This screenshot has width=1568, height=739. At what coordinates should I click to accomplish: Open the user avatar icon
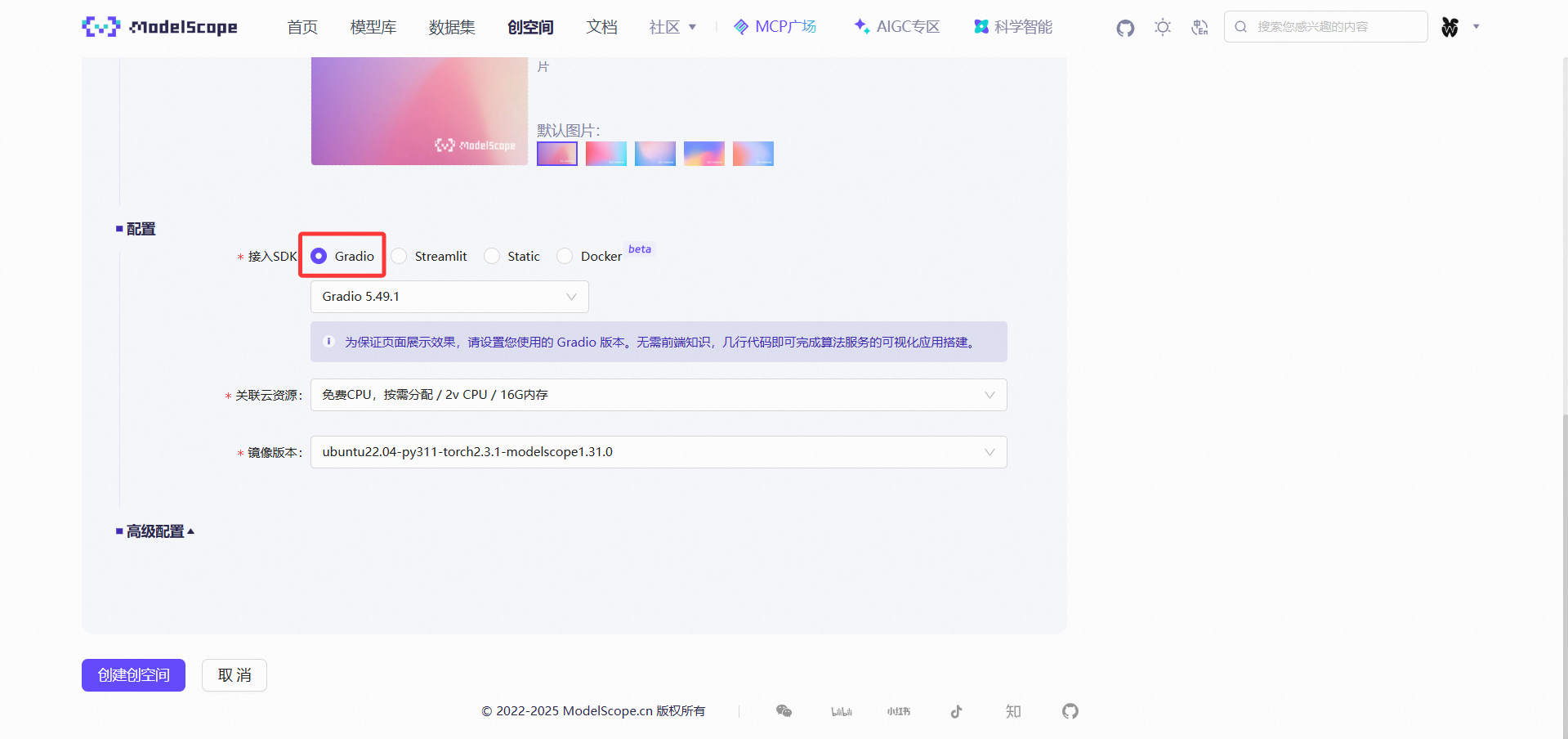click(1450, 27)
